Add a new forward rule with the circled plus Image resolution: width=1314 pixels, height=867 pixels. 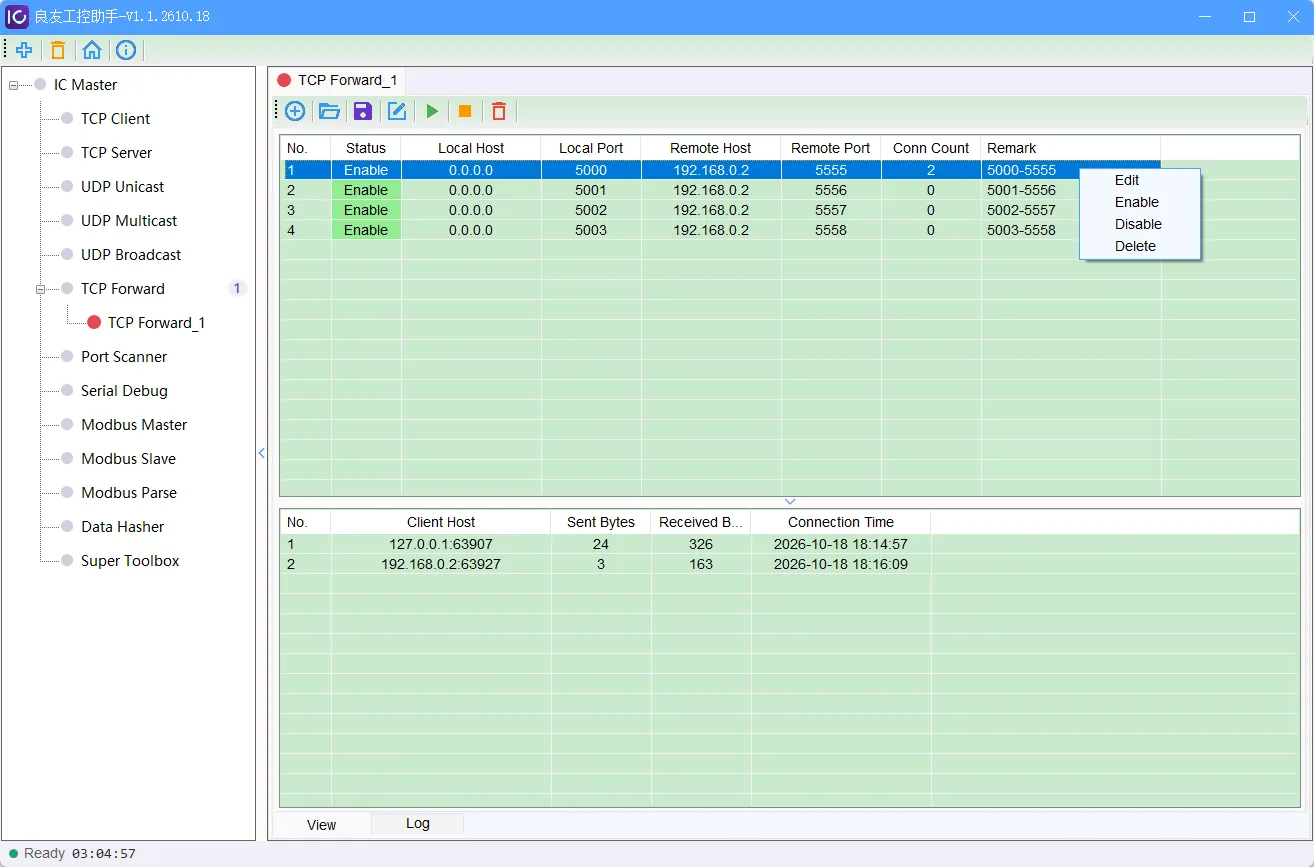(x=295, y=111)
